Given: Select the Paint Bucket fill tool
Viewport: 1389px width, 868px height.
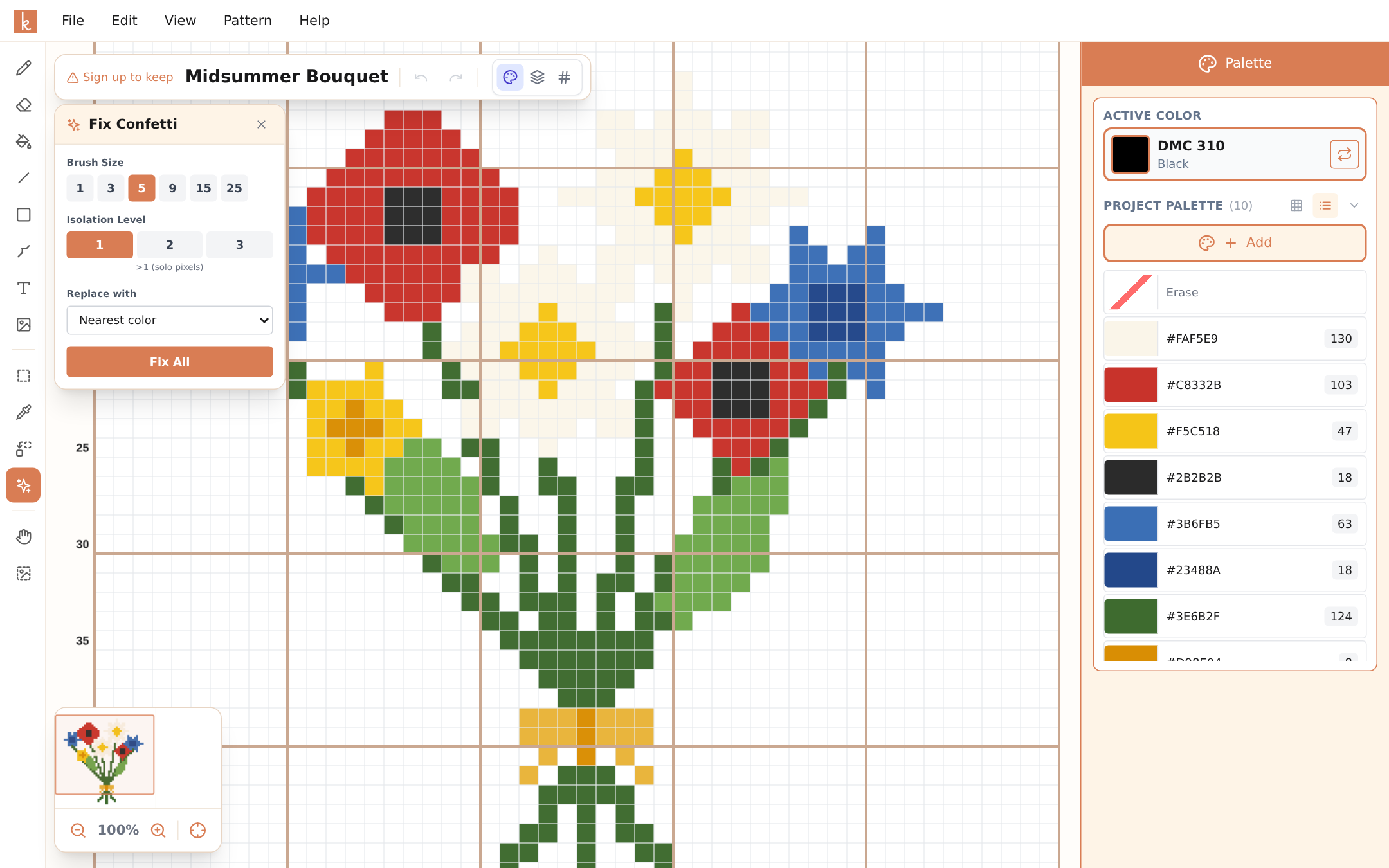Looking at the screenshot, I should 24,141.
